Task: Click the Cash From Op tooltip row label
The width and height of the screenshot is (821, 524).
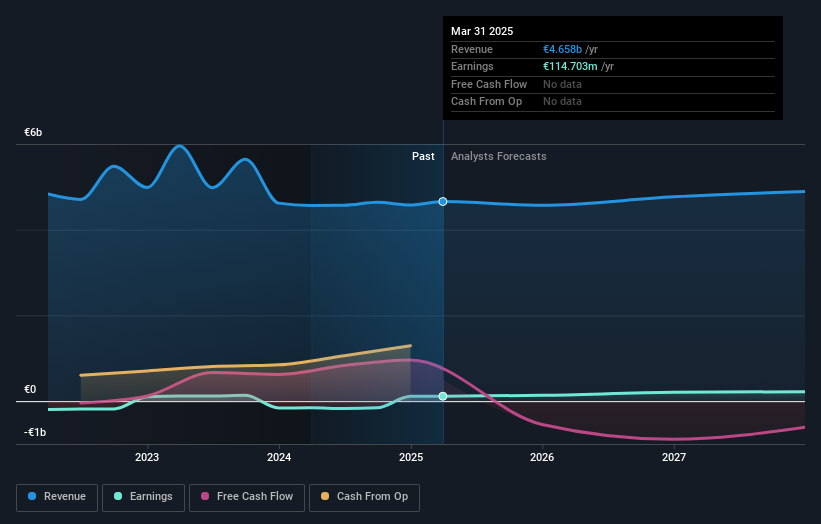Action: (x=486, y=102)
